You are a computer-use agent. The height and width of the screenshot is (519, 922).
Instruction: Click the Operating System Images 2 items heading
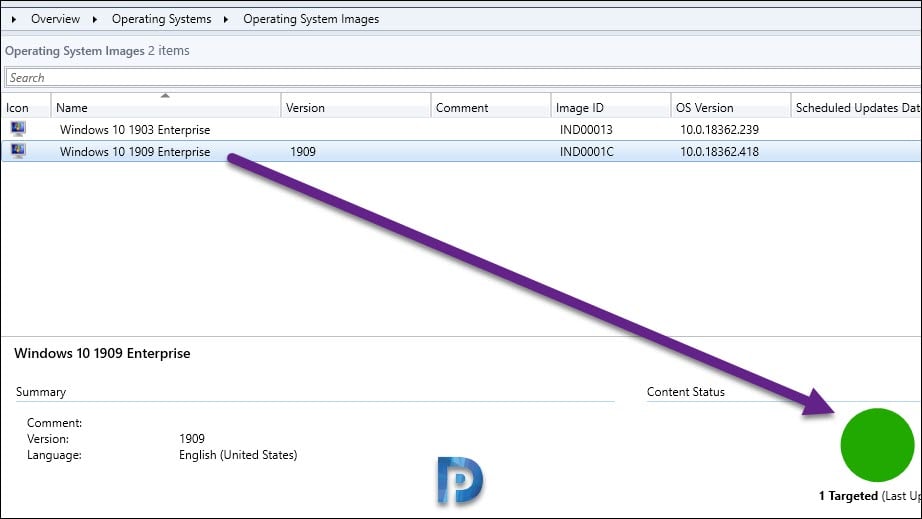97,51
